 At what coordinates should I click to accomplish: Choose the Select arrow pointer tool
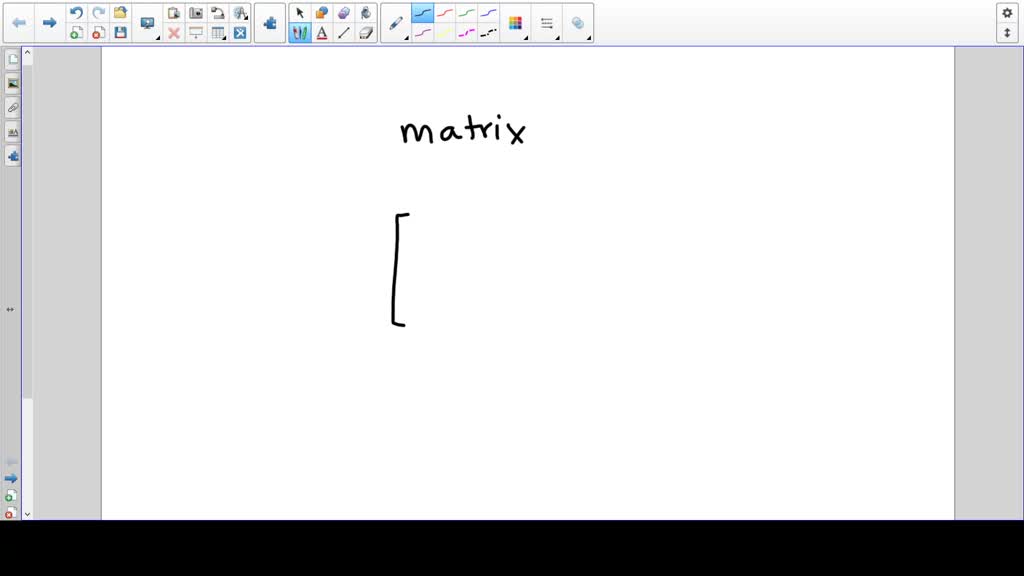(x=300, y=12)
